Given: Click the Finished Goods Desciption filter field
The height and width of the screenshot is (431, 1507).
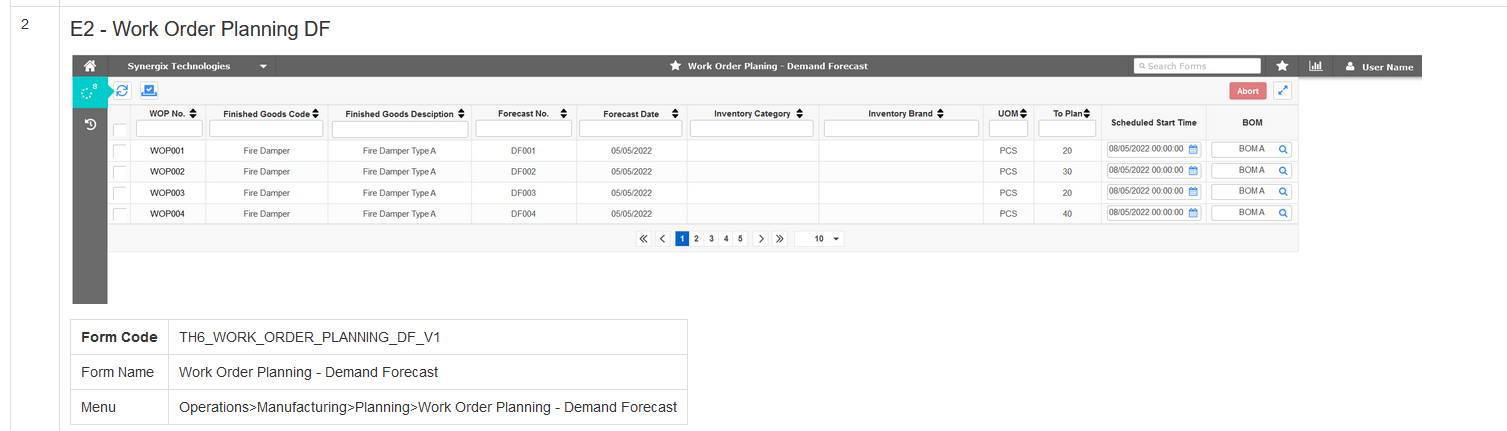Looking at the screenshot, I should 399,129.
